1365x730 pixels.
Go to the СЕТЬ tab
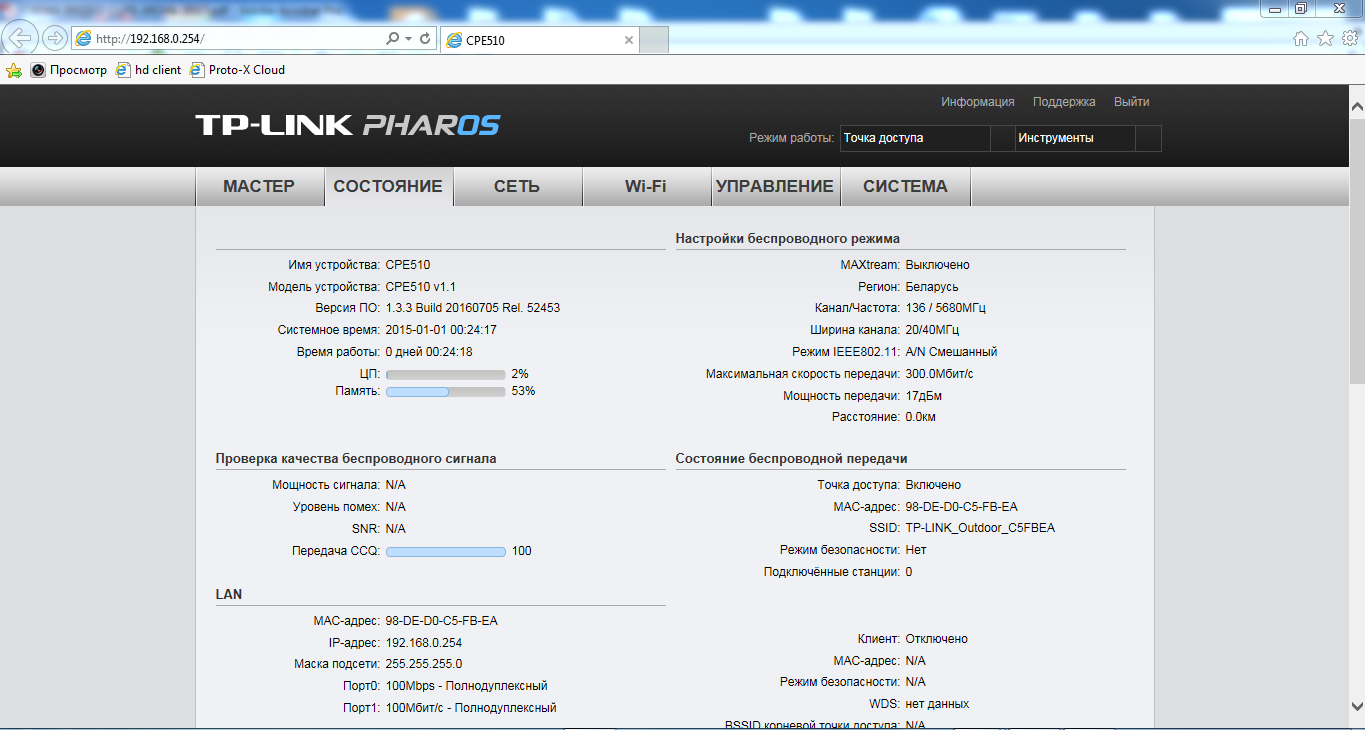[517, 186]
